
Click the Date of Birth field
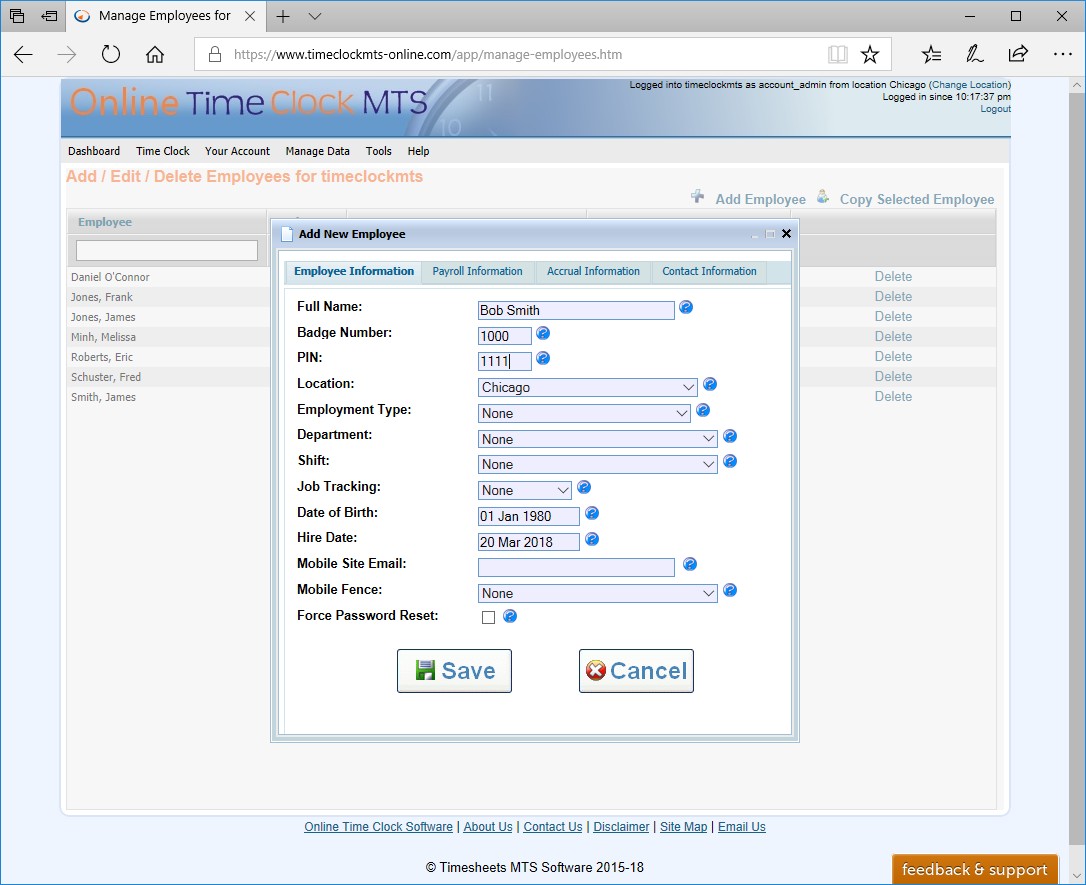528,516
